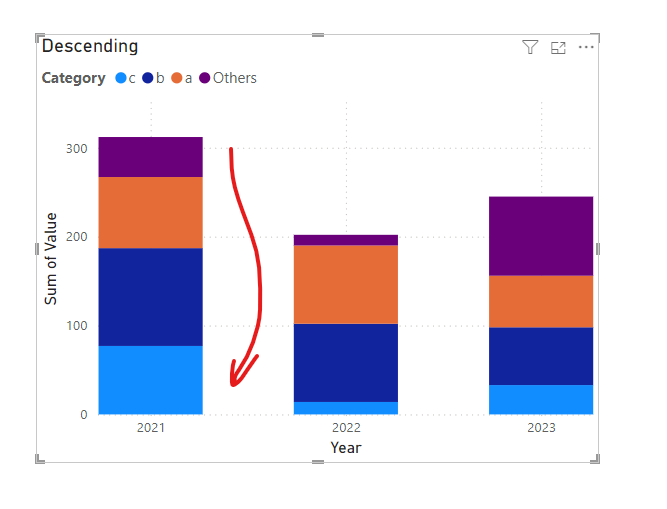Image resolution: width=667 pixels, height=509 pixels.
Task: Click the 2022 x-axis label
Action: pyautogui.click(x=346, y=427)
